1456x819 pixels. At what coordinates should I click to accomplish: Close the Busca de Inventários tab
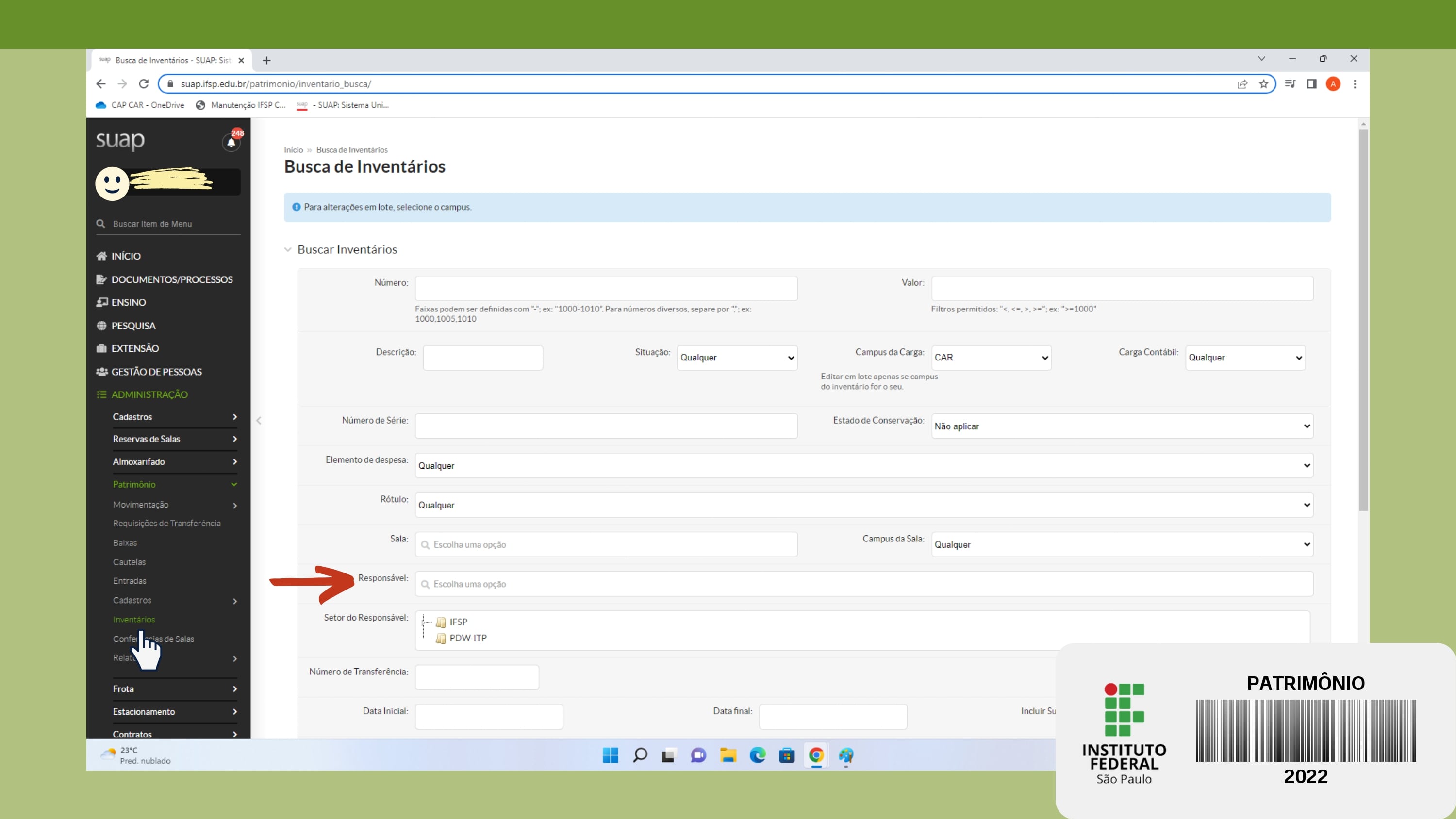241,61
